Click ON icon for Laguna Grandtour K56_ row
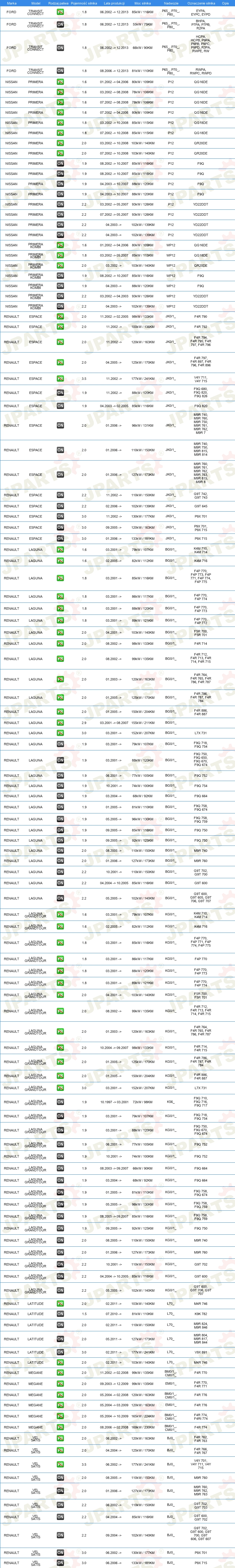 click(x=60, y=1102)
